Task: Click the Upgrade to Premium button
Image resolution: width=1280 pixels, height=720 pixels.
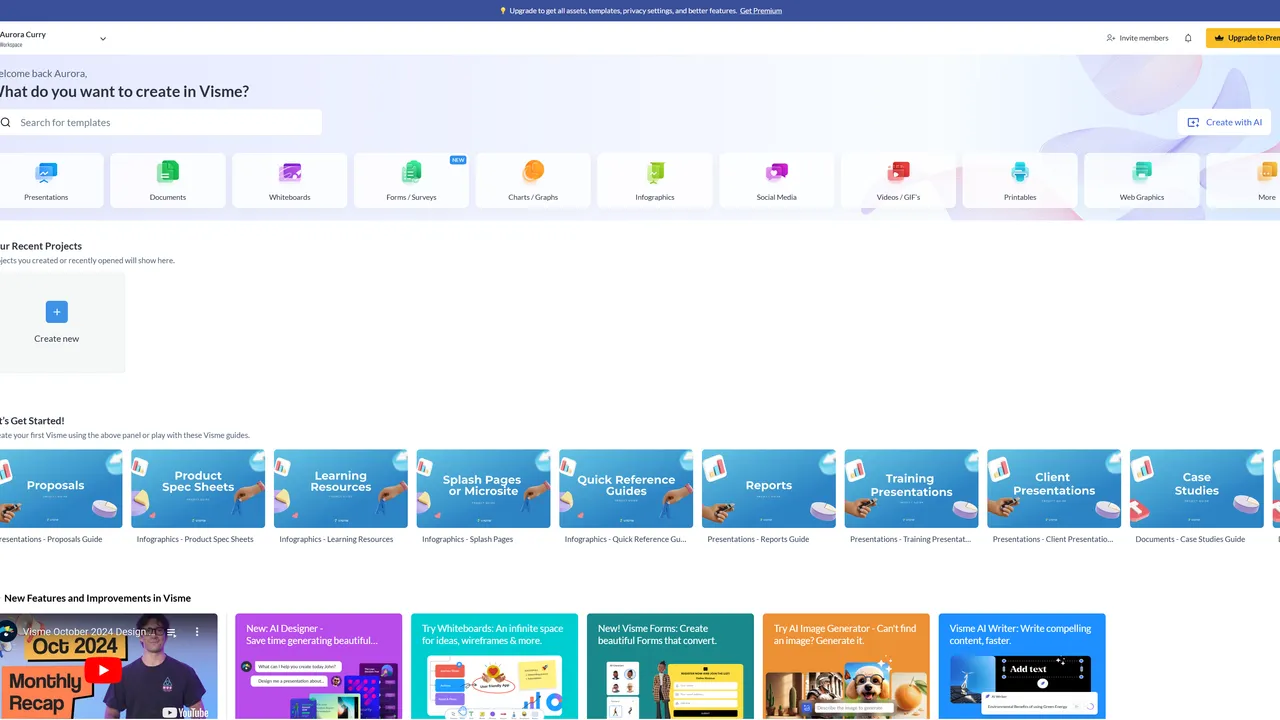Action: tap(1243, 38)
